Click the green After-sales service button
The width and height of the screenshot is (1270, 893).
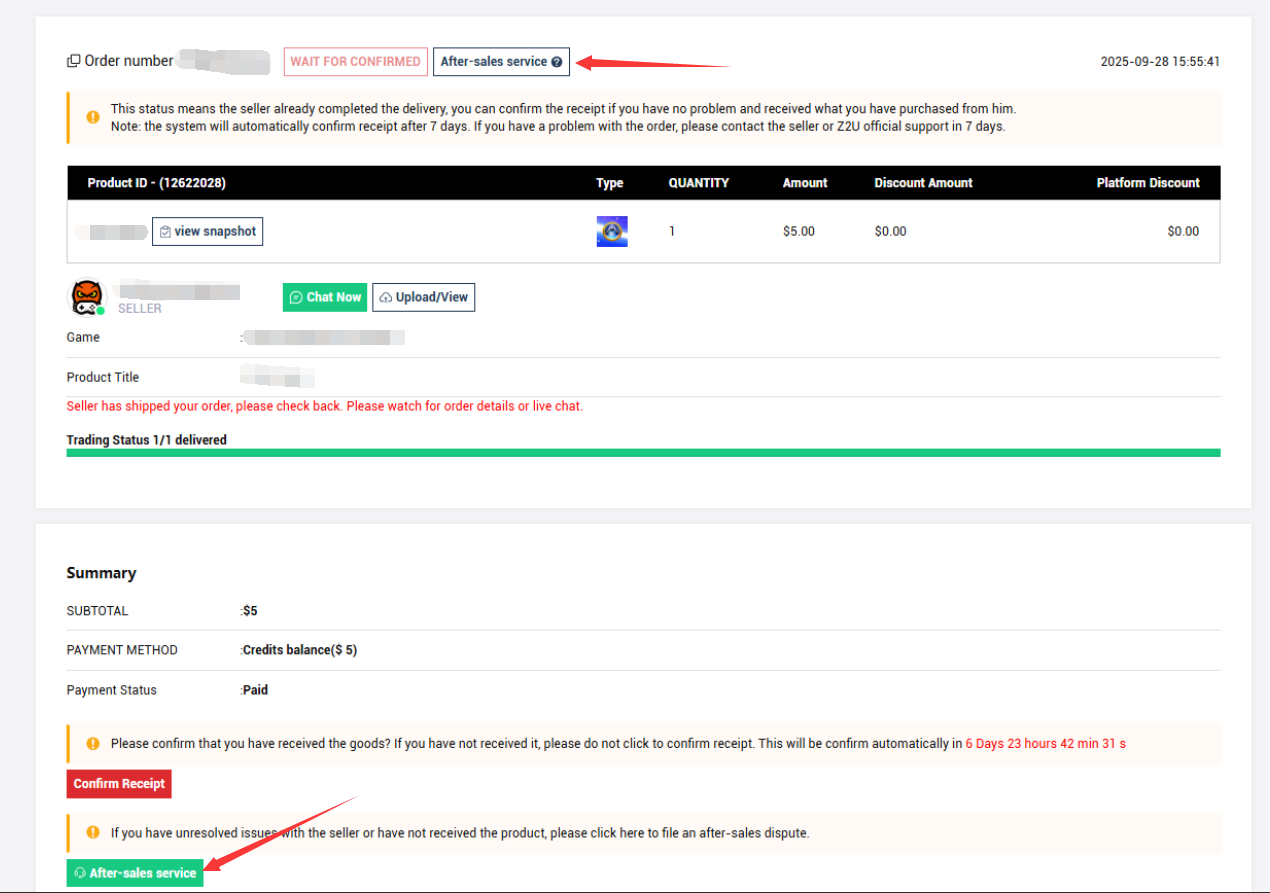point(135,873)
